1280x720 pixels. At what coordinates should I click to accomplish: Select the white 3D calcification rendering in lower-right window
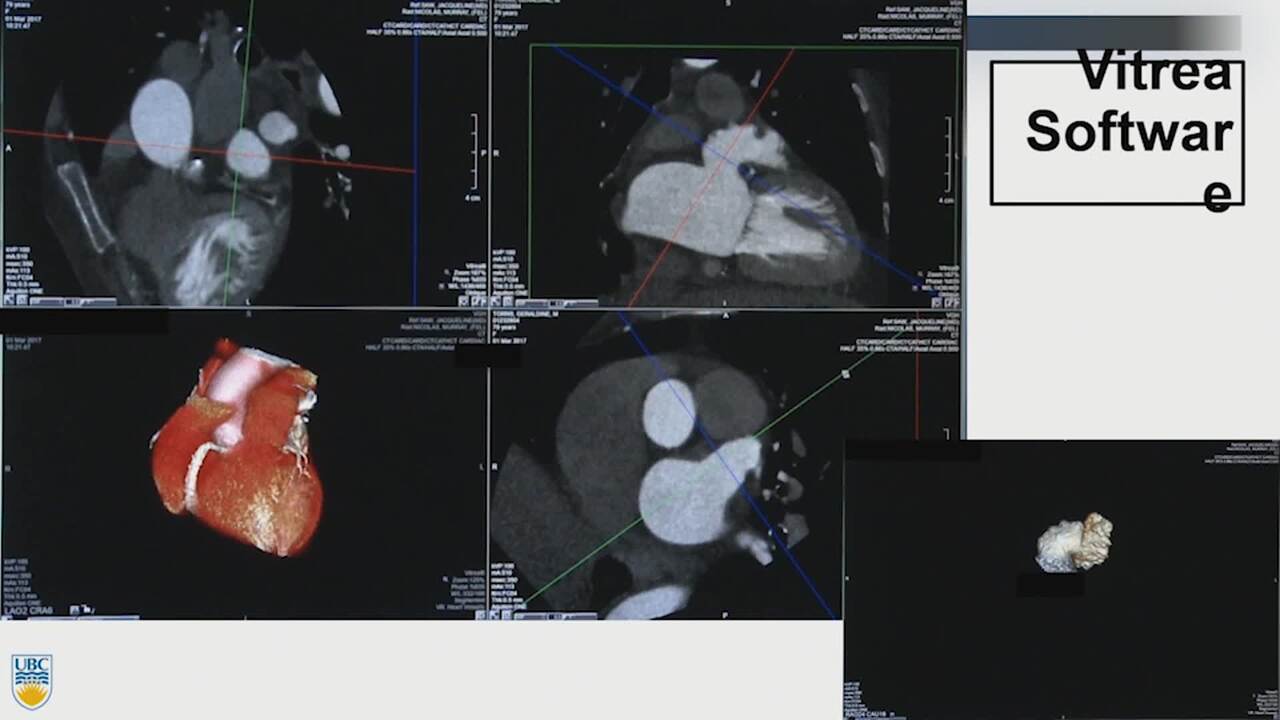(1074, 543)
